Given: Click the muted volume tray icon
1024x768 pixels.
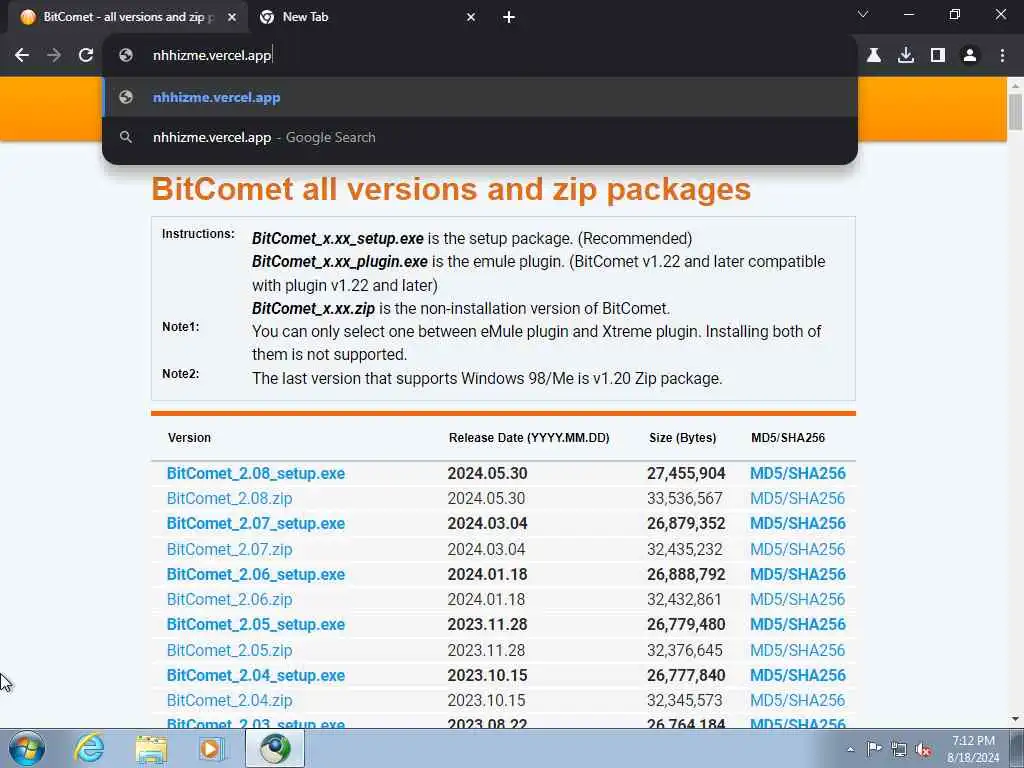Looking at the screenshot, I should point(923,749).
